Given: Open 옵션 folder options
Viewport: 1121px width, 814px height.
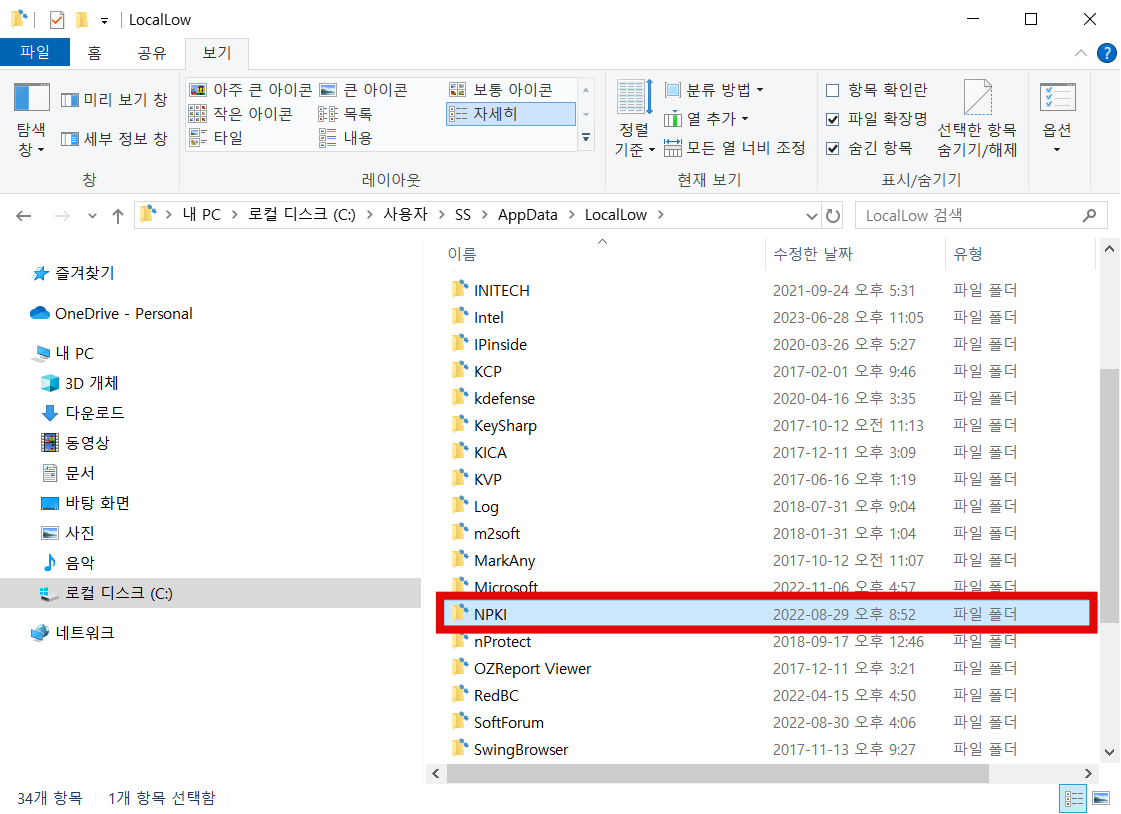Looking at the screenshot, I should point(1057,119).
